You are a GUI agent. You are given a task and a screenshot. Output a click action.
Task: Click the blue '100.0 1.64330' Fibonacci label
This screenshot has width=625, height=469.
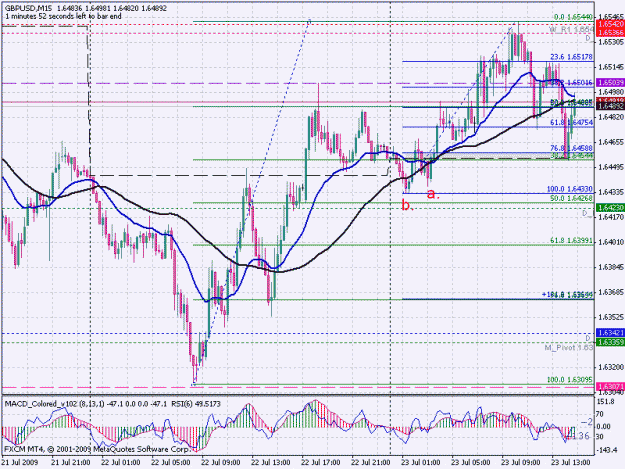pos(570,189)
